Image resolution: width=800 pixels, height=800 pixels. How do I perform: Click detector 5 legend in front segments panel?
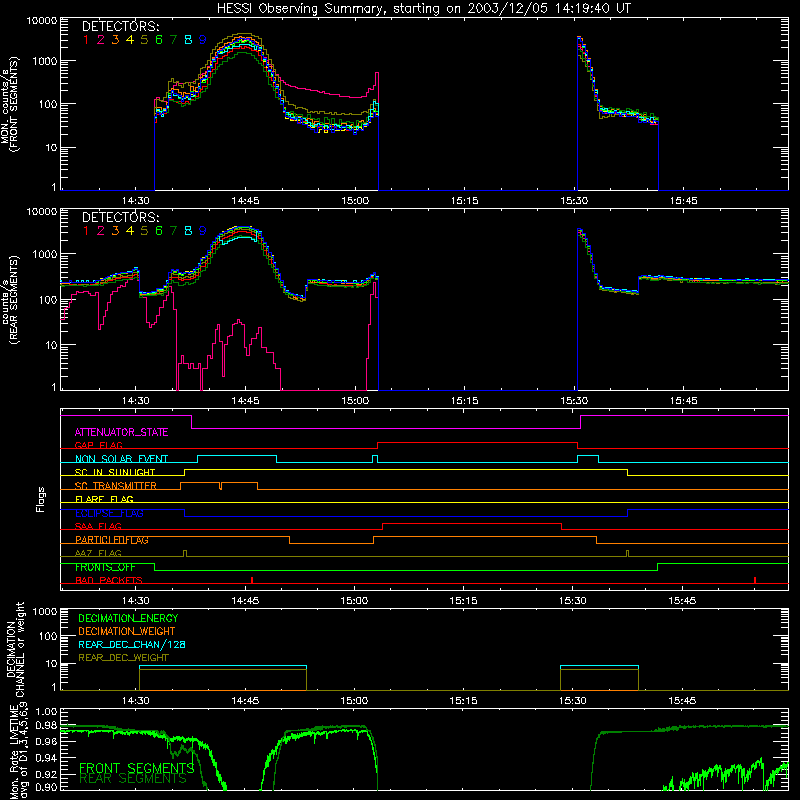click(144, 40)
